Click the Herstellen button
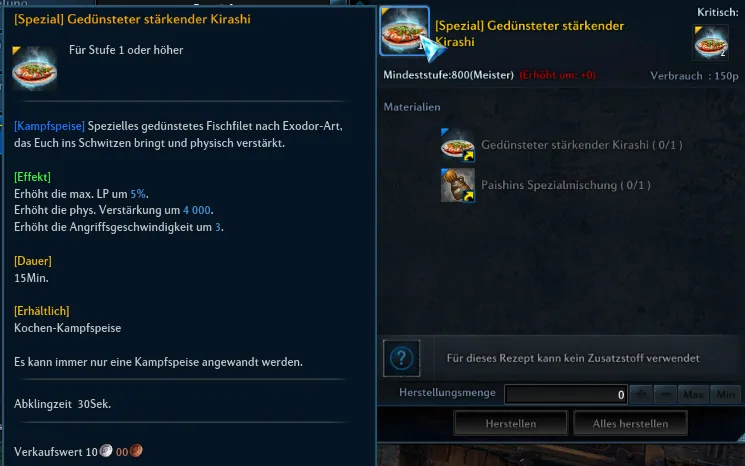 [511, 423]
